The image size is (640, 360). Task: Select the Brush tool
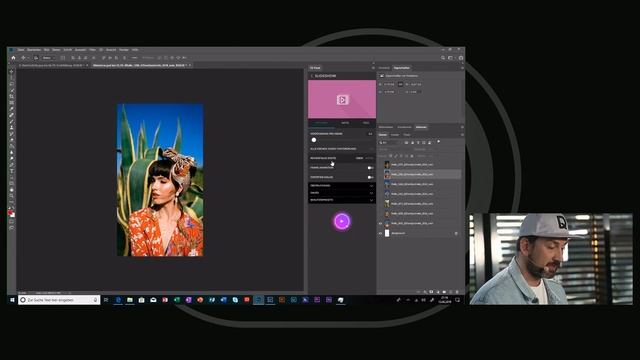11,121
